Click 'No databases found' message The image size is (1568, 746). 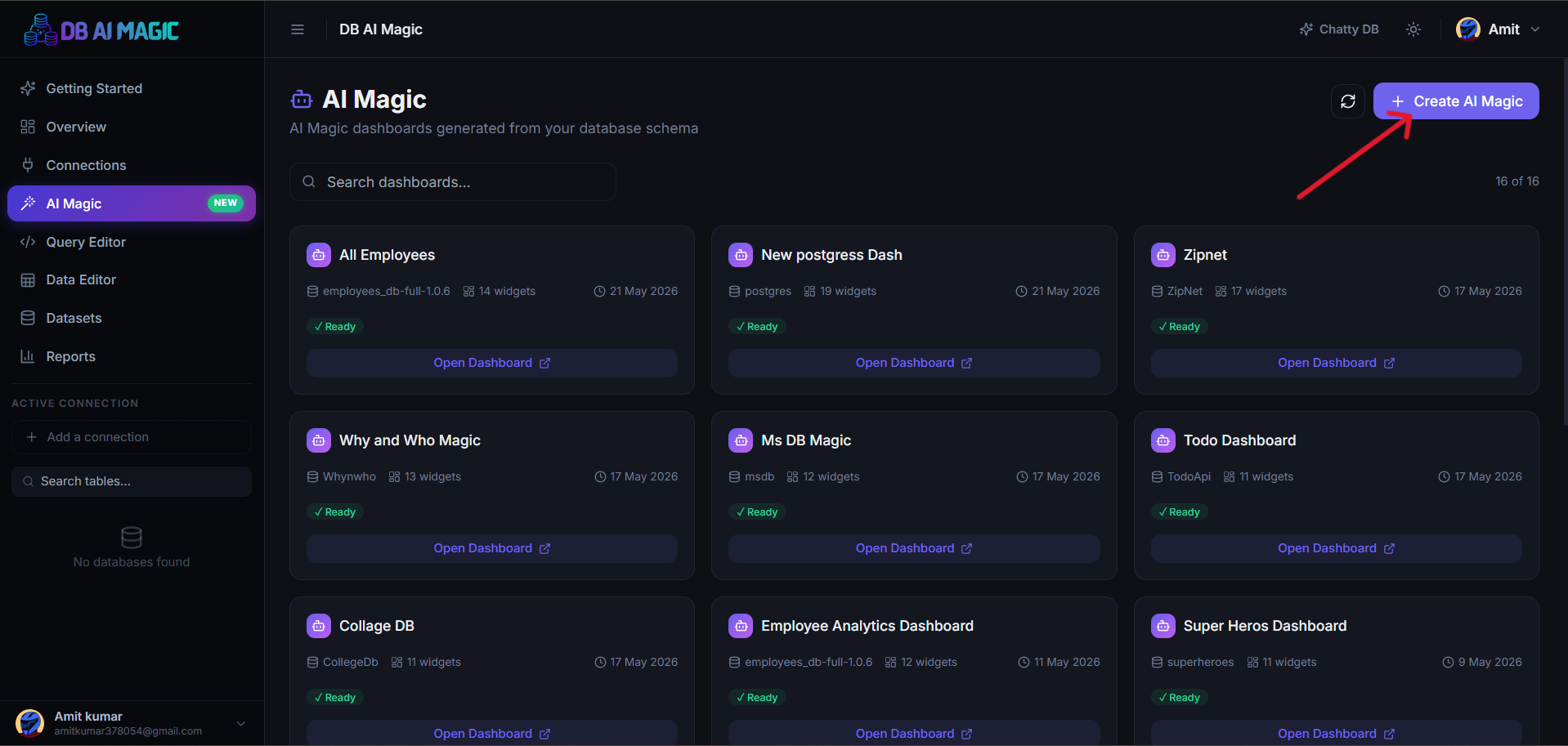[x=132, y=562]
